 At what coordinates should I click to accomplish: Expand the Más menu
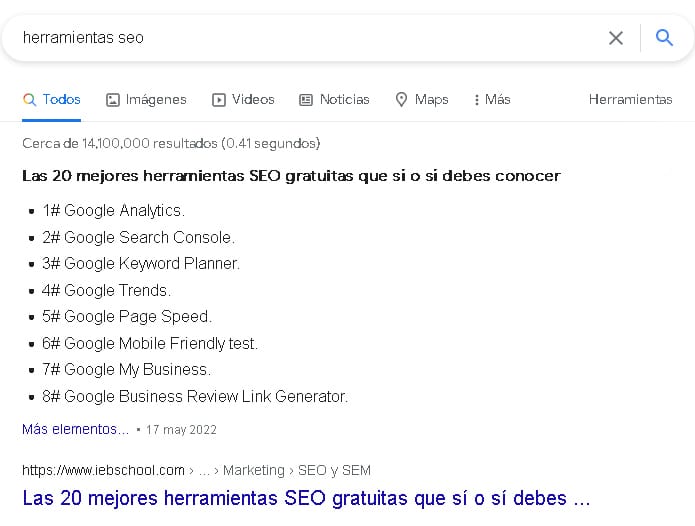(492, 99)
